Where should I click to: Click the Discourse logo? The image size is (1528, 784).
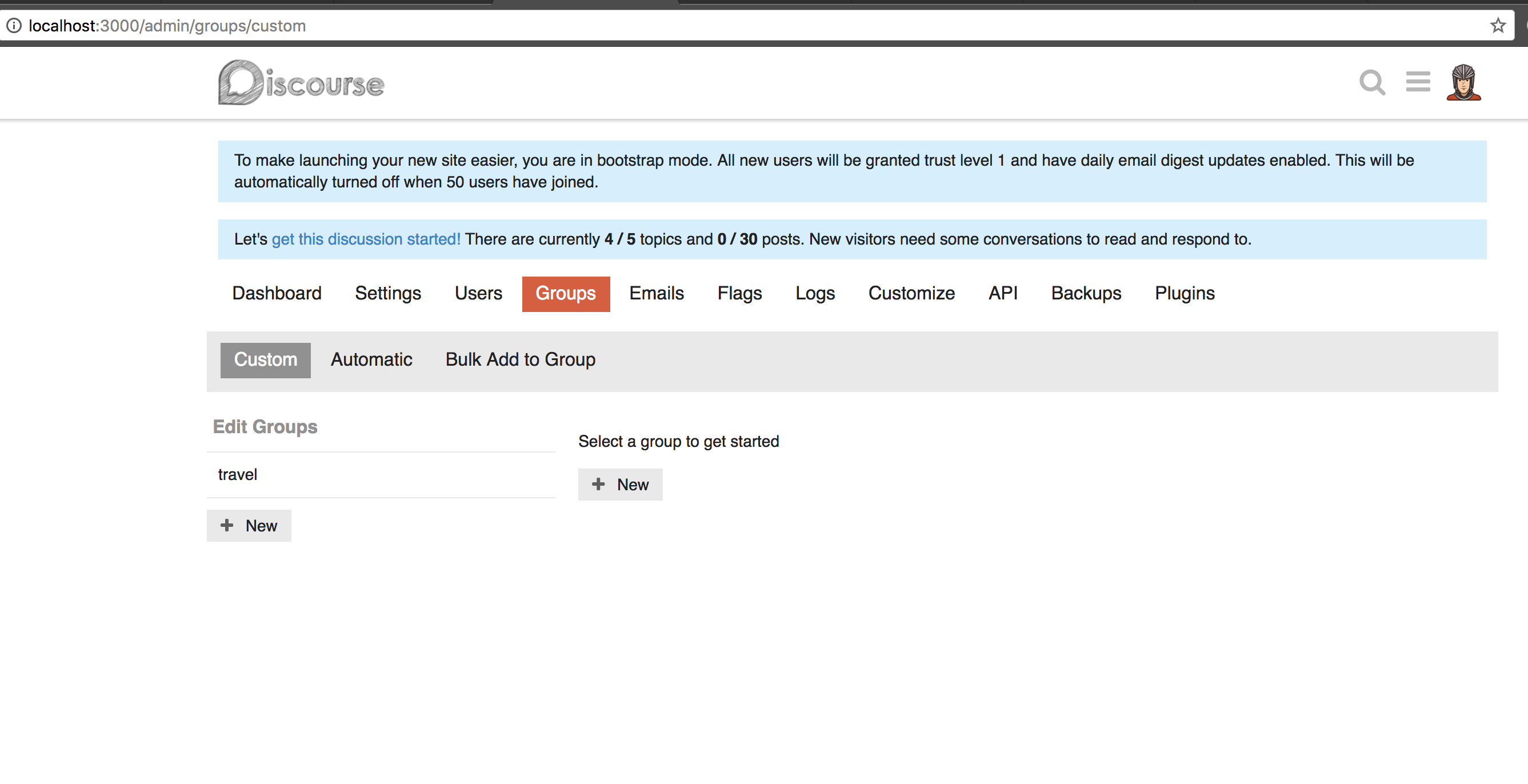(301, 83)
